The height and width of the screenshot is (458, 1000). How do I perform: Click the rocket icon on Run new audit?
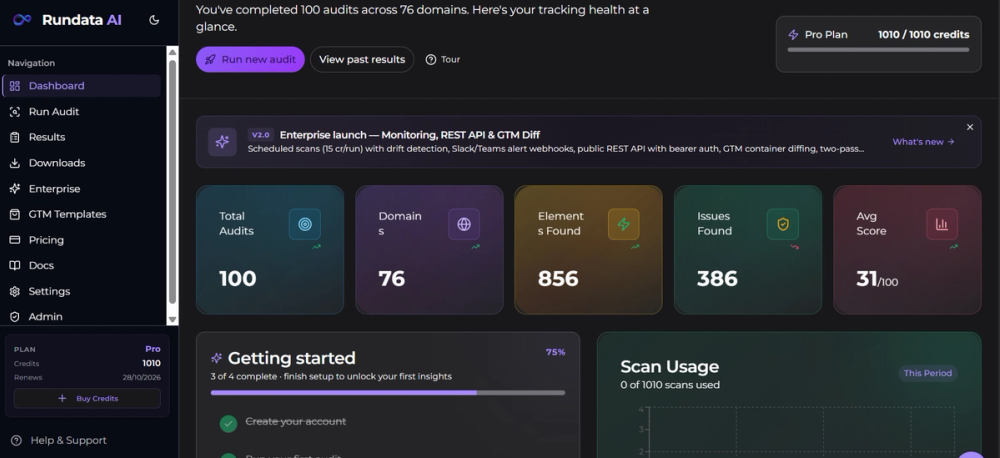pyautogui.click(x=210, y=59)
